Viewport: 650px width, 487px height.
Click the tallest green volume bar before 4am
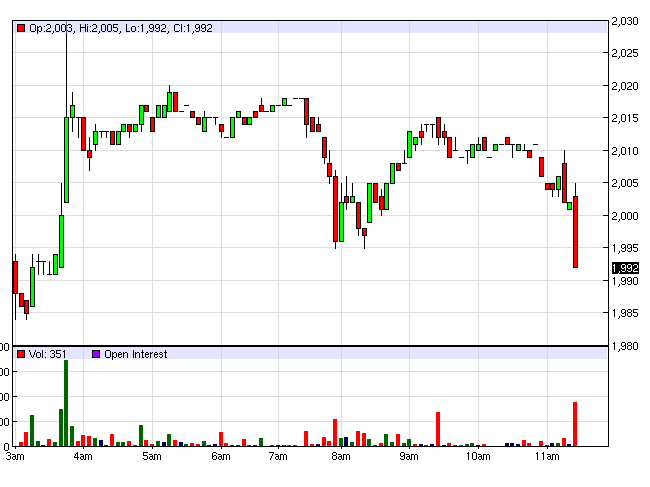pos(66,403)
